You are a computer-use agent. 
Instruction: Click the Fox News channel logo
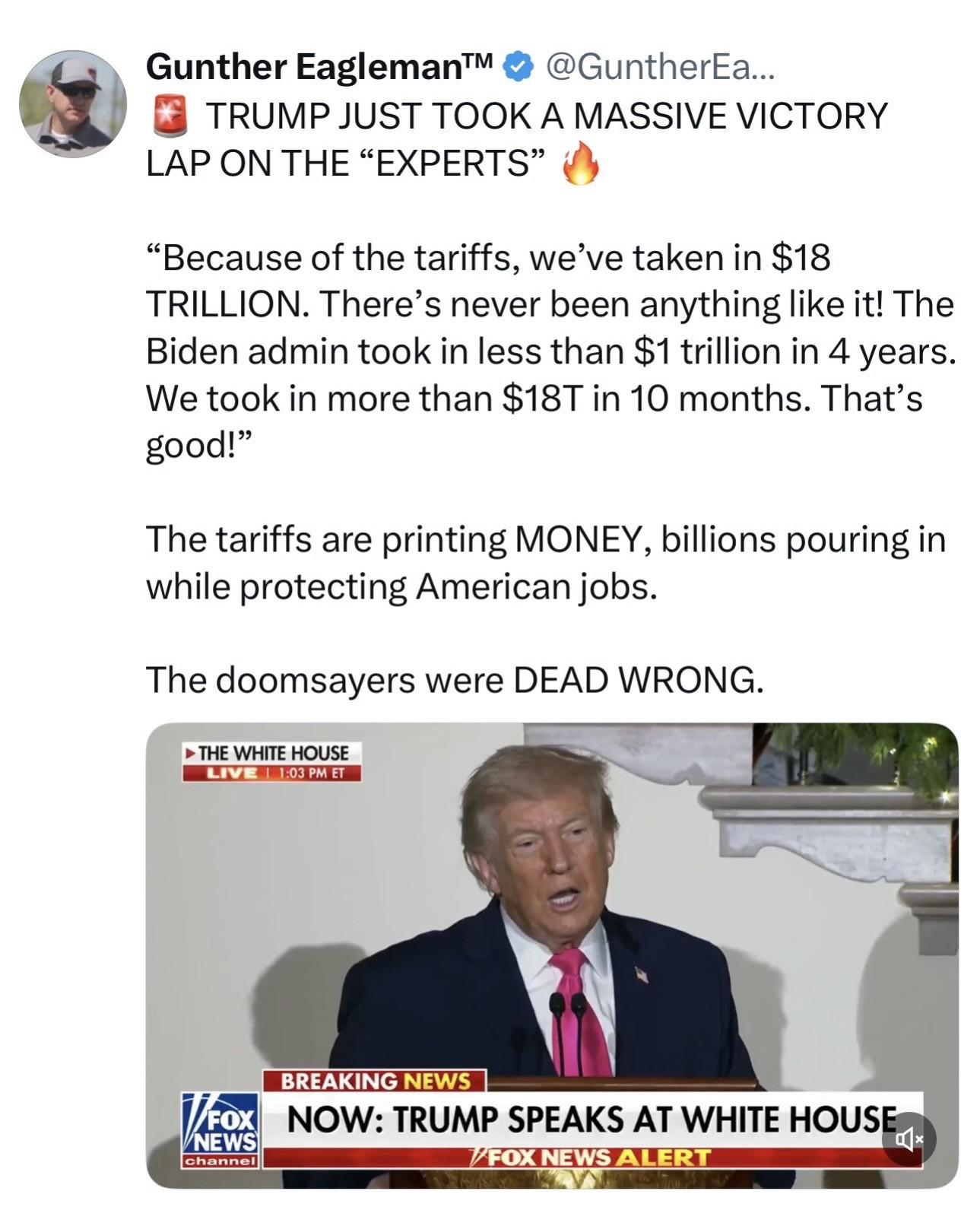coord(220,1130)
